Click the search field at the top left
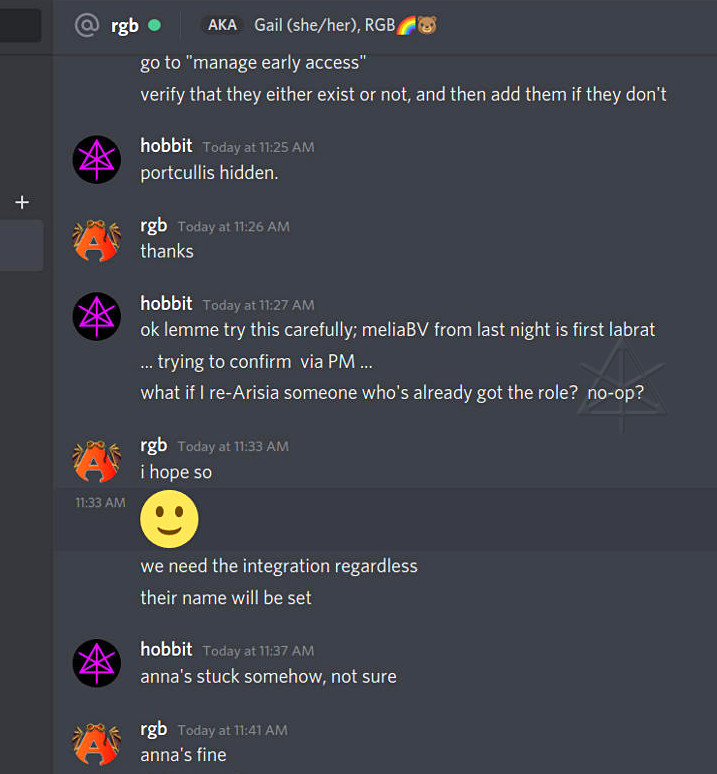This screenshot has width=717, height=774. coord(20,25)
